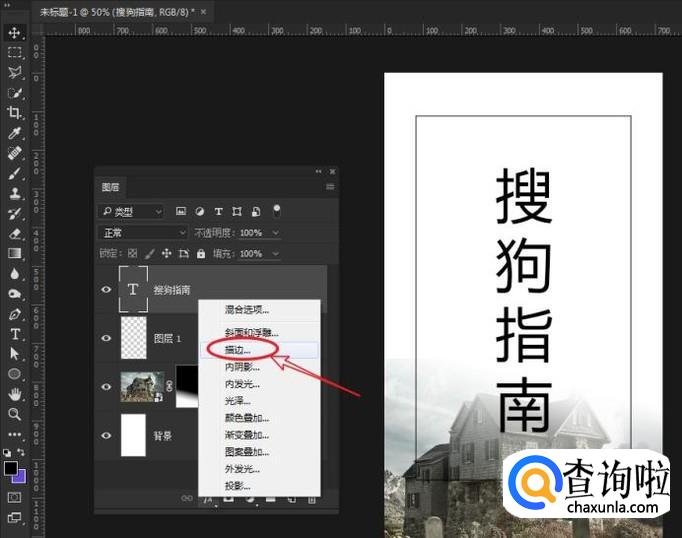Select the Move tool
Image resolution: width=682 pixels, height=538 pixels.
[x=15, y=33]
